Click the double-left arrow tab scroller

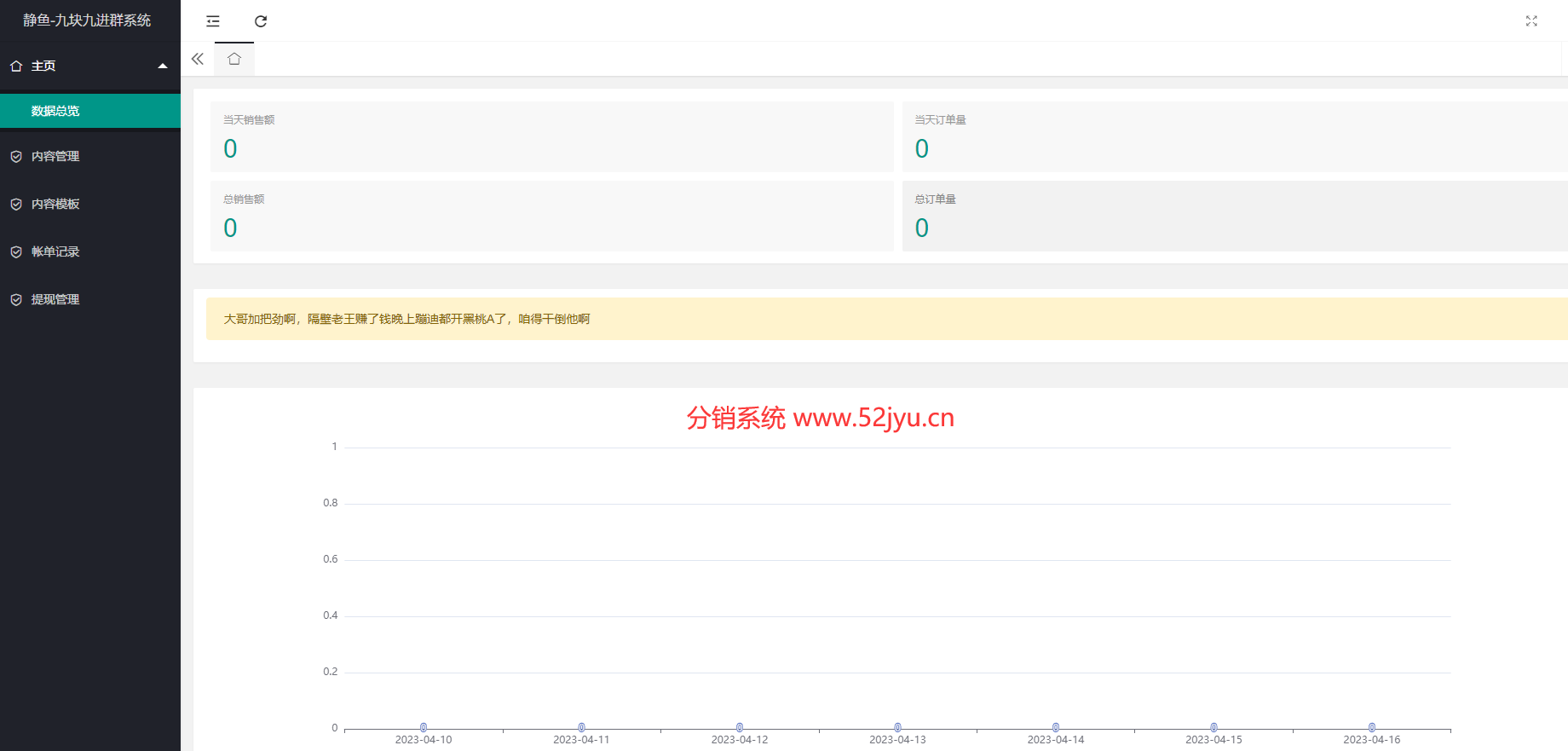point(198,59)
